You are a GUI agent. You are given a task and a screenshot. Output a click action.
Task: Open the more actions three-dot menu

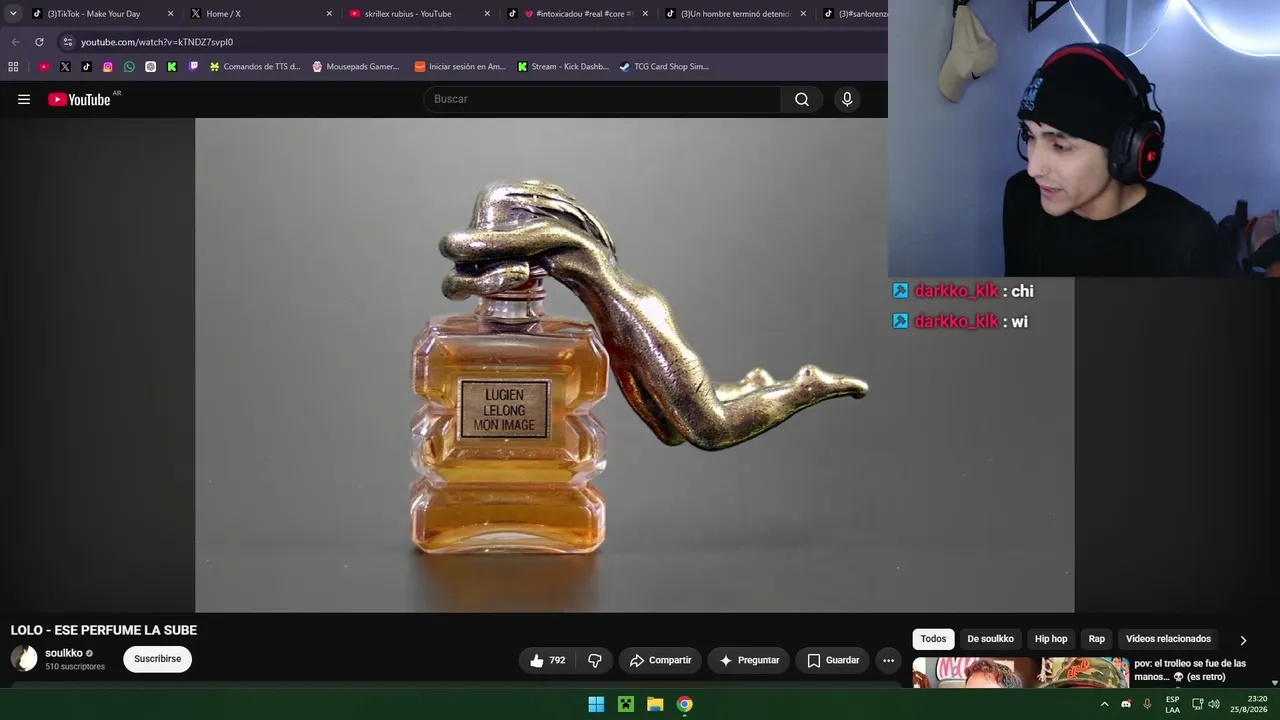click(x=888, y=660)
